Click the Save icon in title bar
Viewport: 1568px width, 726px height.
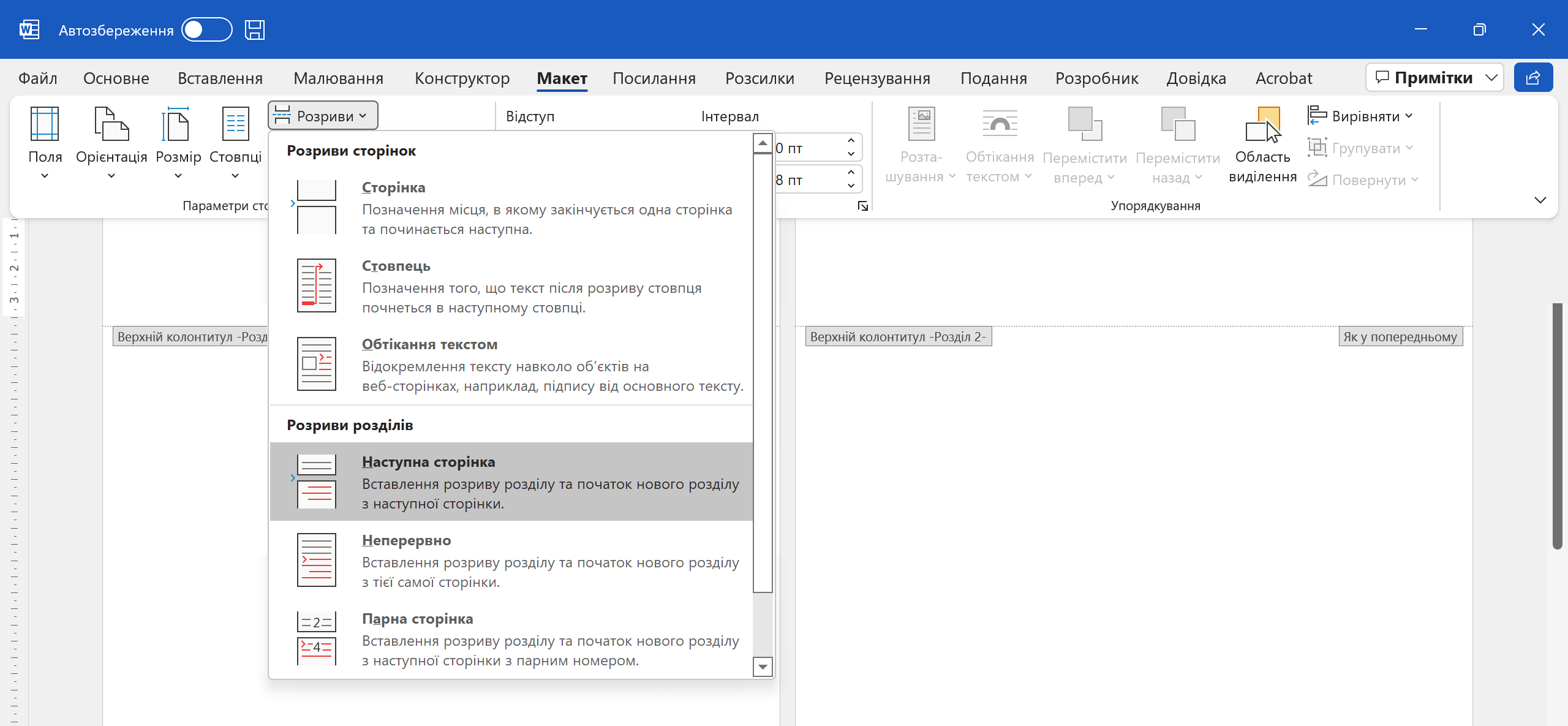255,29
